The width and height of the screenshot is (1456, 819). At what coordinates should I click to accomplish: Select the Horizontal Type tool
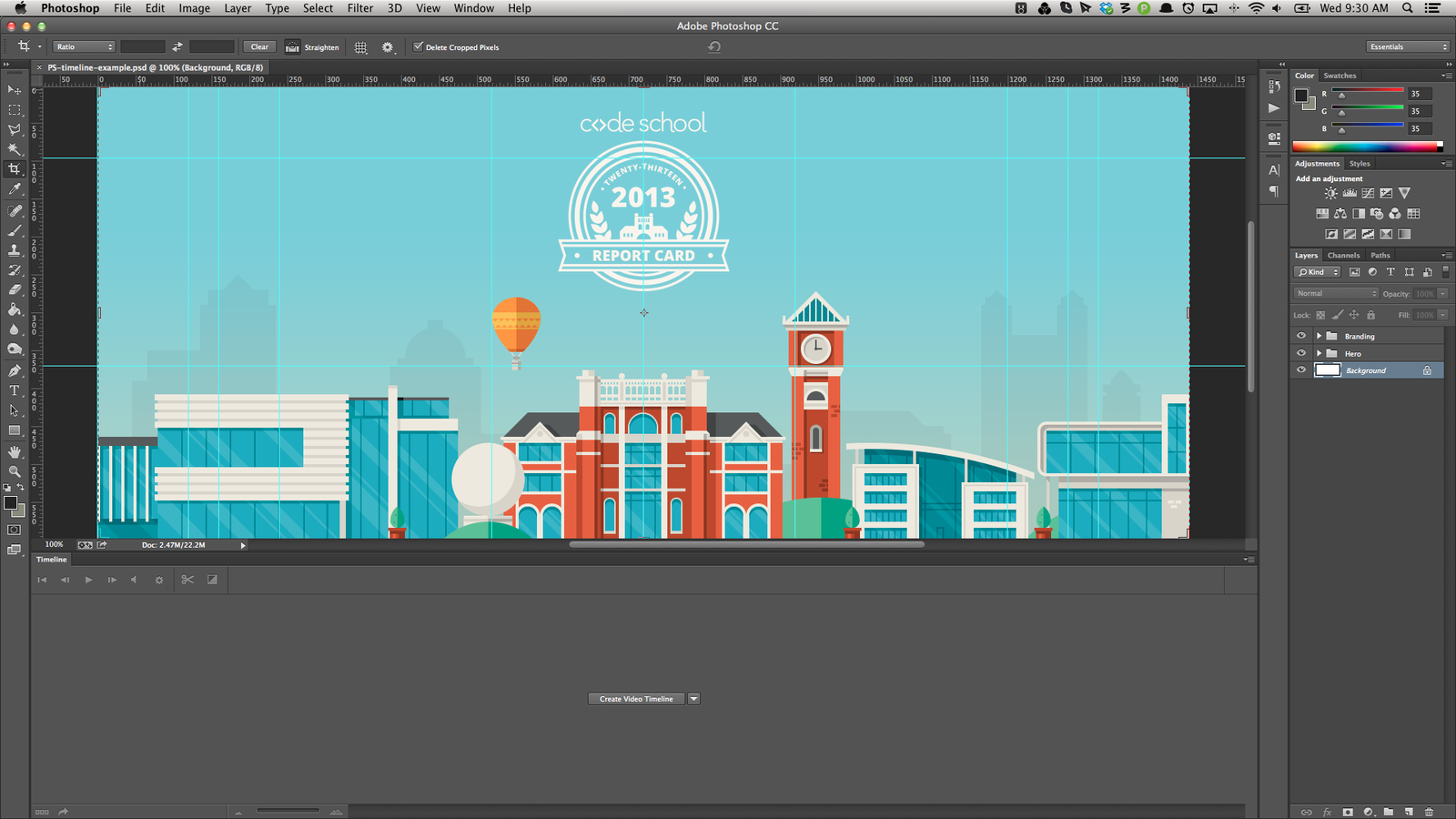[15, 390]
